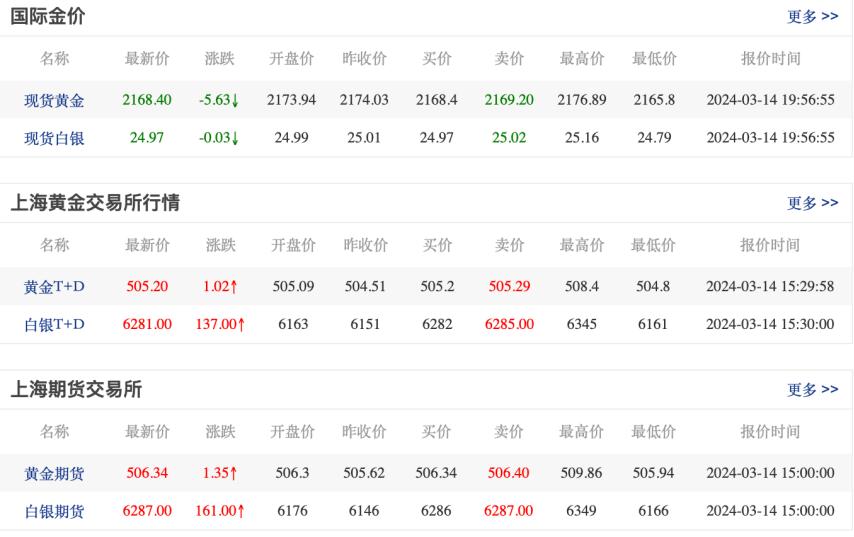854x537 pixels.
Task: Open the 黄金T+D quote link
Action: pyautogui.click(x=54, y=286)
